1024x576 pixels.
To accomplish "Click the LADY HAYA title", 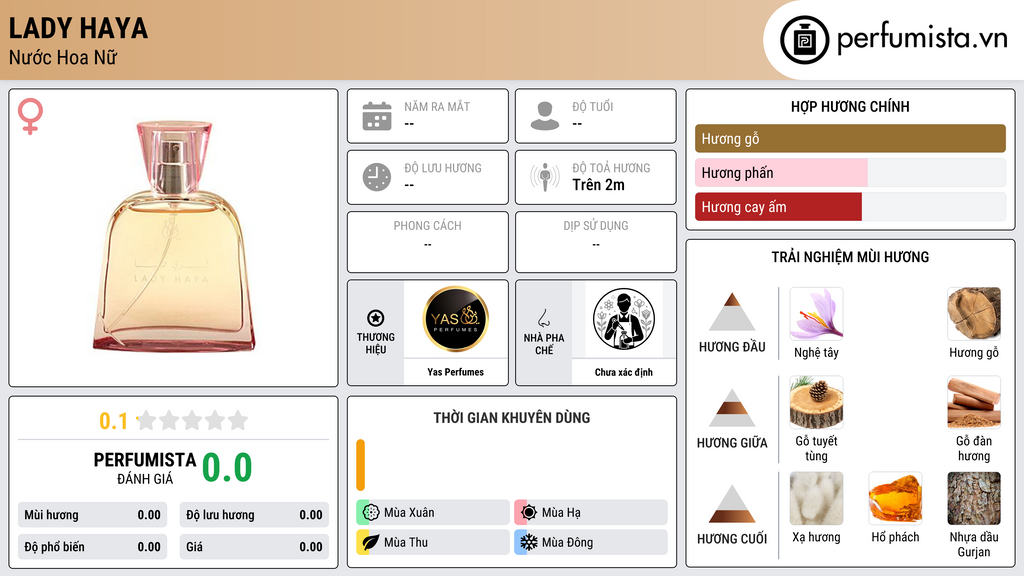I will point(78,28).
